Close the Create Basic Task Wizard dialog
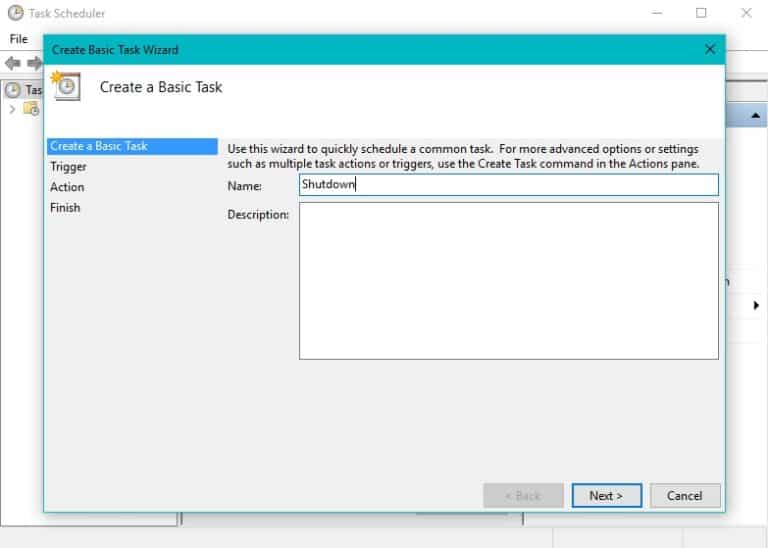Screen dimensions: 768x548 click(710, 49)
